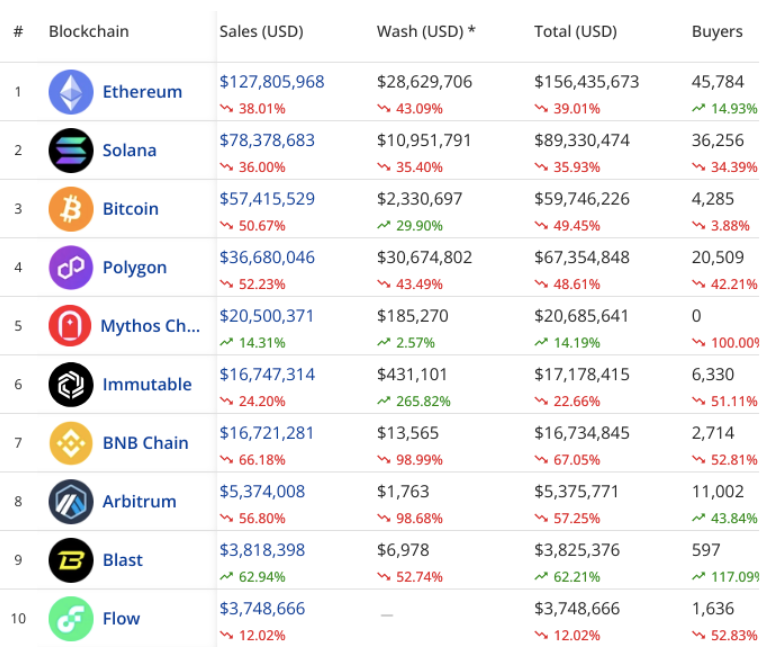The width and height of the screenshot is (784, 658).
Task: Click the Polygon logo icon
Action: [71, 268]
